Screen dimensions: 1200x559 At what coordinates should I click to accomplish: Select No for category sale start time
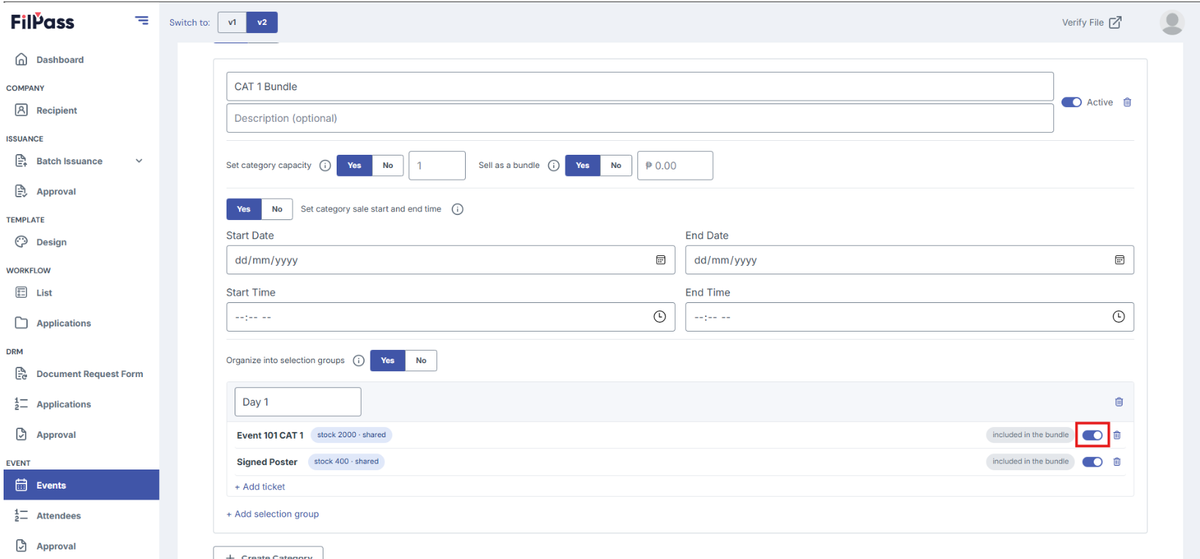coord(278,209)
